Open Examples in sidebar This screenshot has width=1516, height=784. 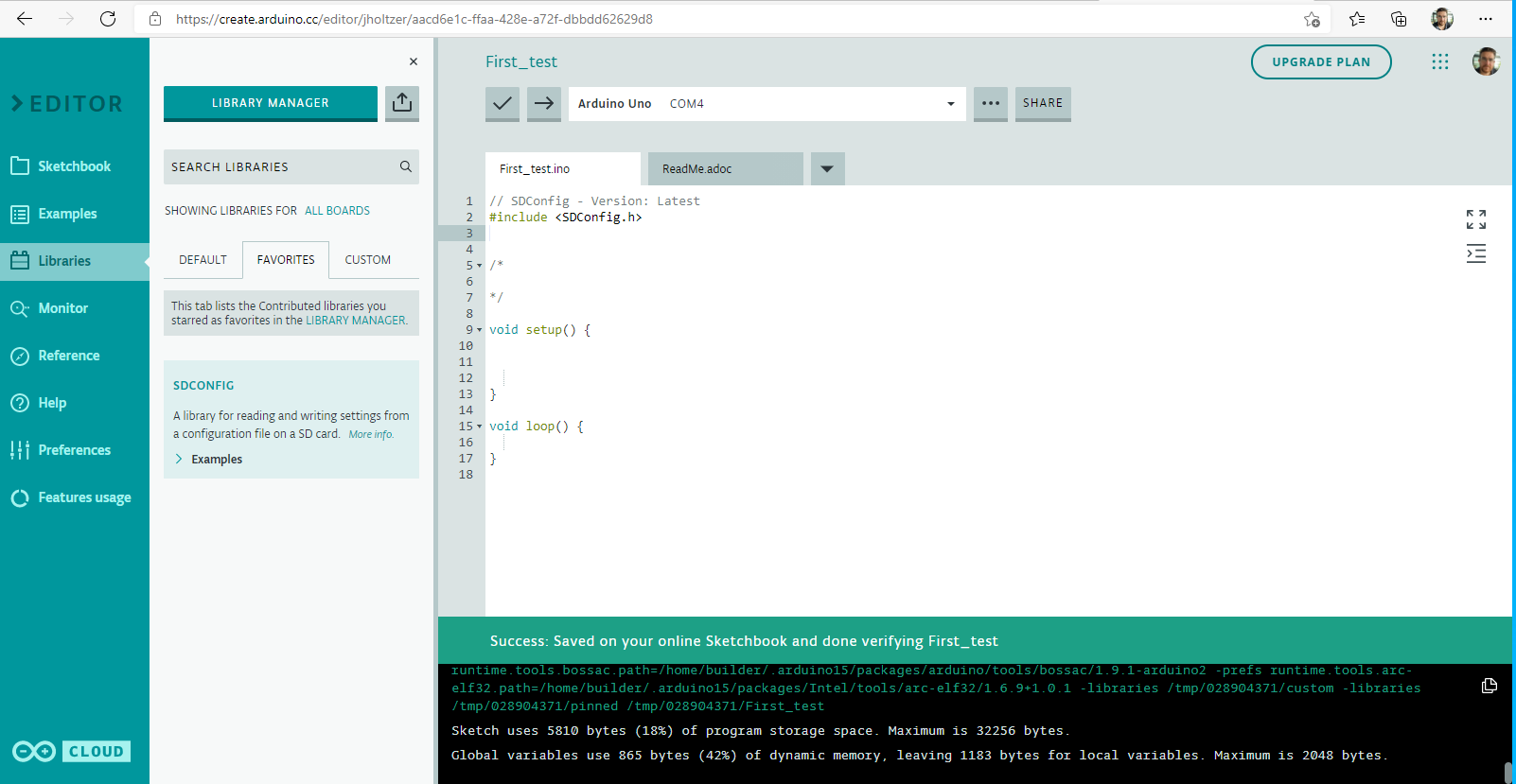click(x=75, y=214)
